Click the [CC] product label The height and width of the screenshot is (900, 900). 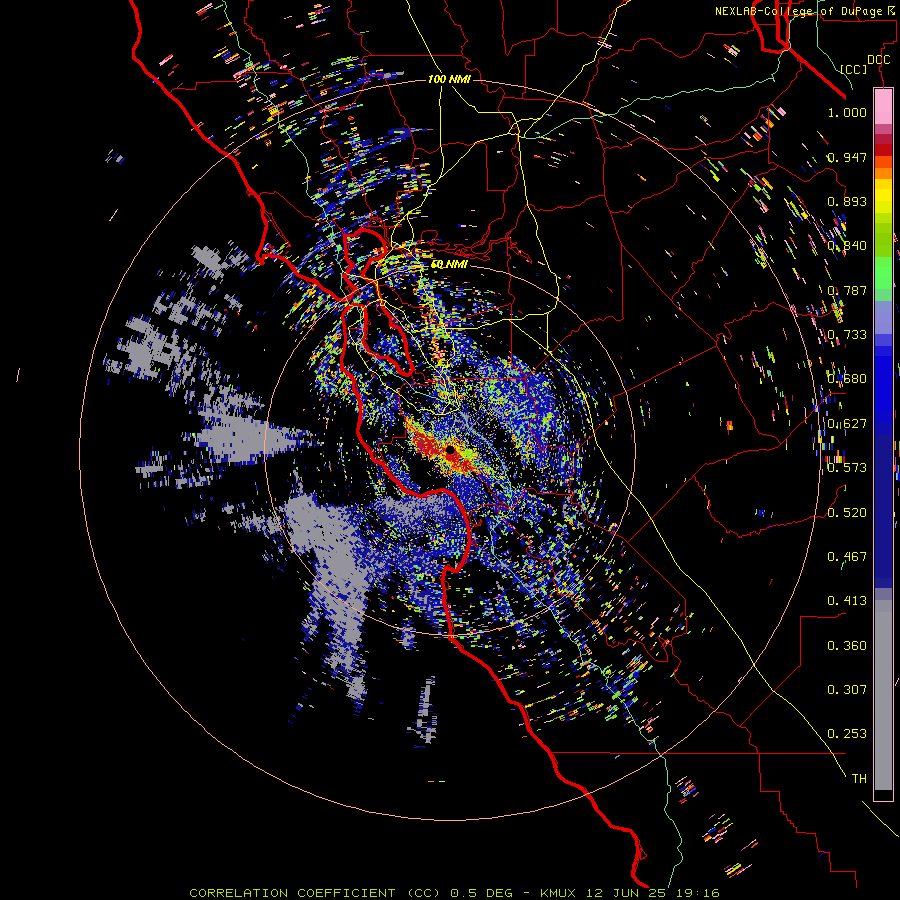click(x=854, y=69)
